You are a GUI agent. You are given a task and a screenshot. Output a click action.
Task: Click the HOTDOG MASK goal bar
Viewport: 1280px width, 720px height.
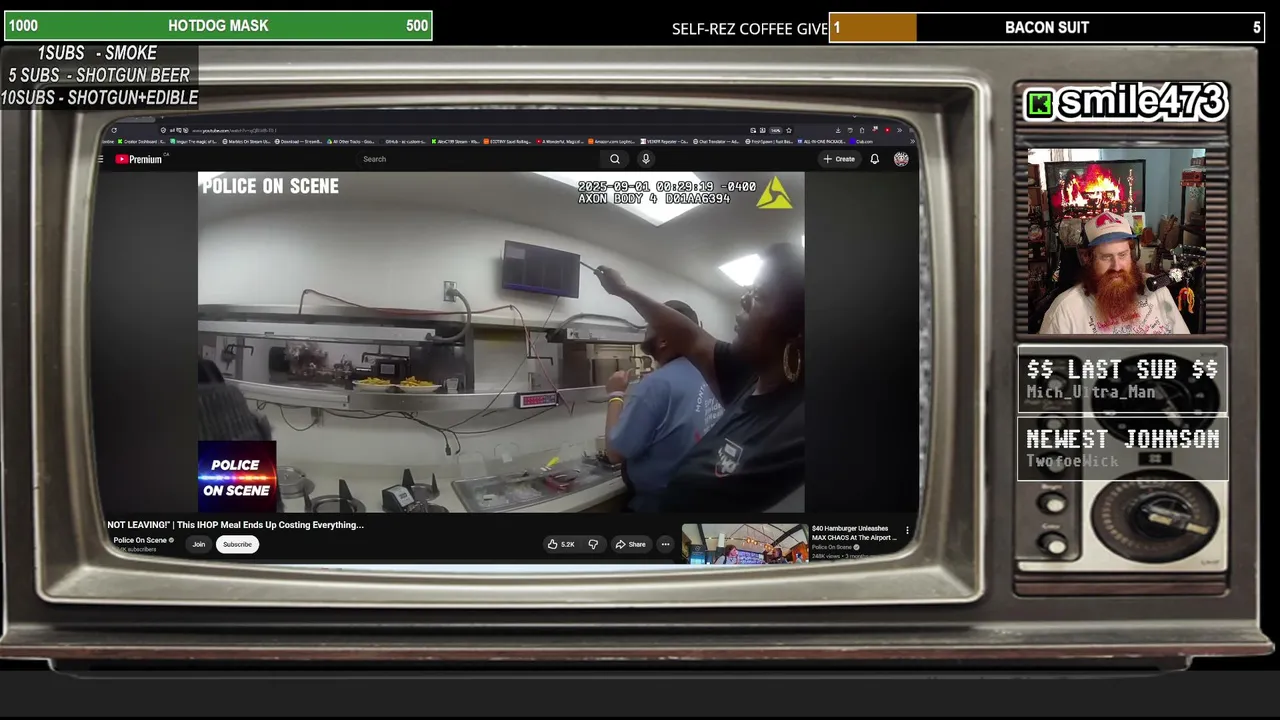click(218, 26)
